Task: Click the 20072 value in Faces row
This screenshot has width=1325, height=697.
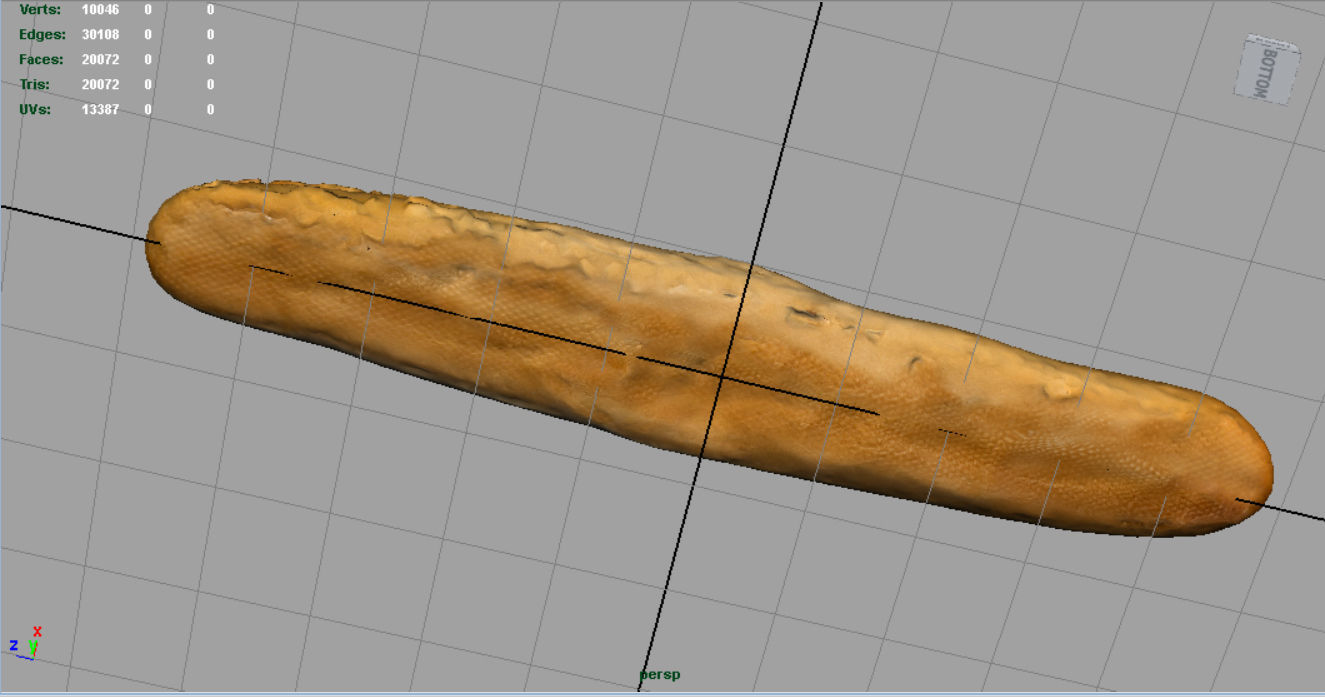Action: click(100, 59)
